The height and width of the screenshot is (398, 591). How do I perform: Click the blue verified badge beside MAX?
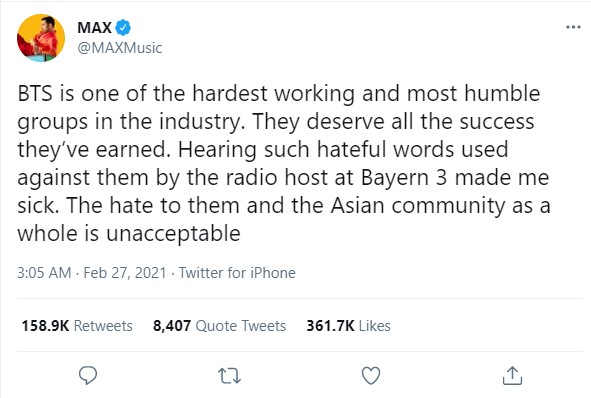[123, 28]
